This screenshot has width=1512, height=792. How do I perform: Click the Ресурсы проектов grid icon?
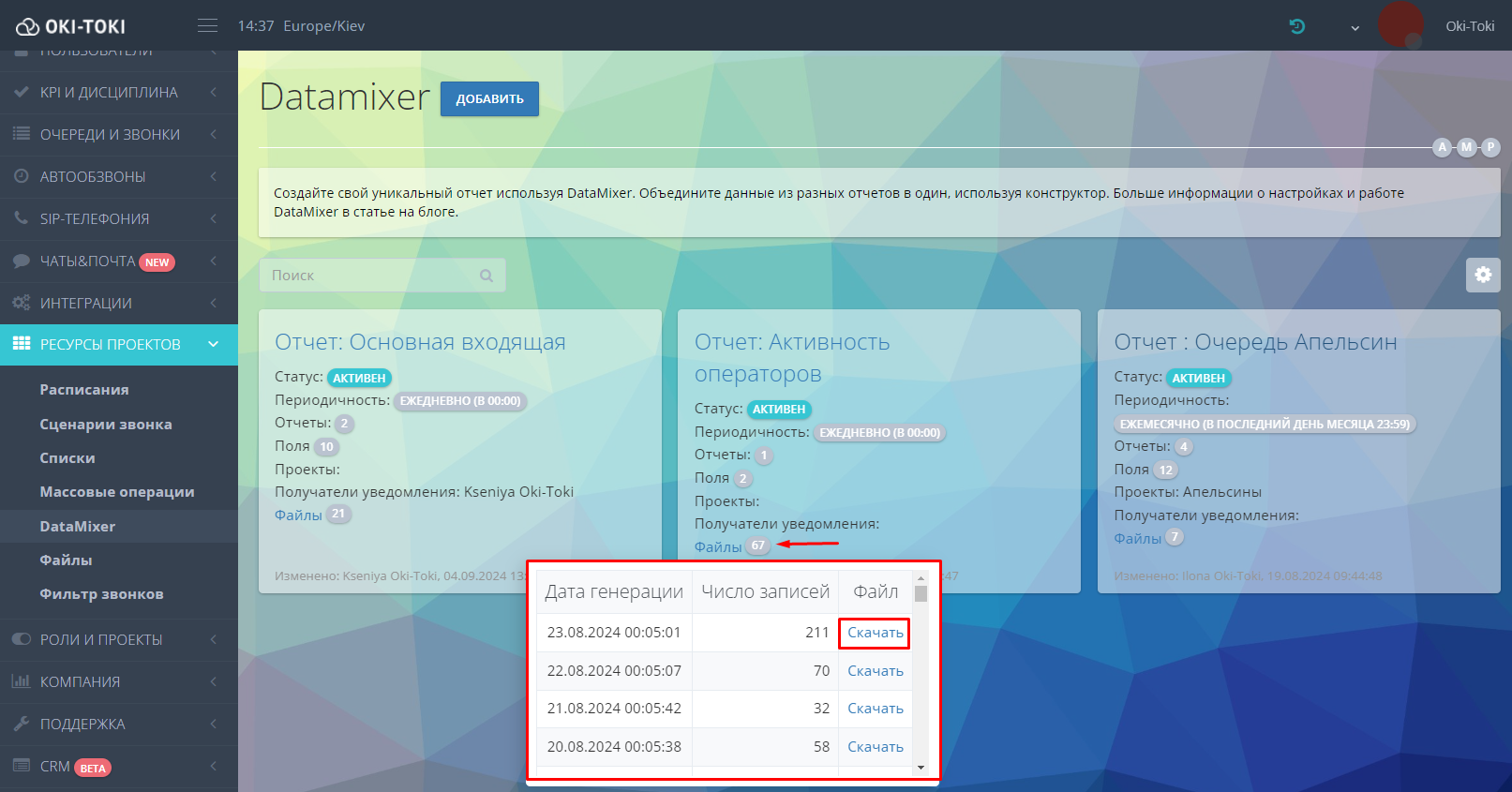click(22, 344)
